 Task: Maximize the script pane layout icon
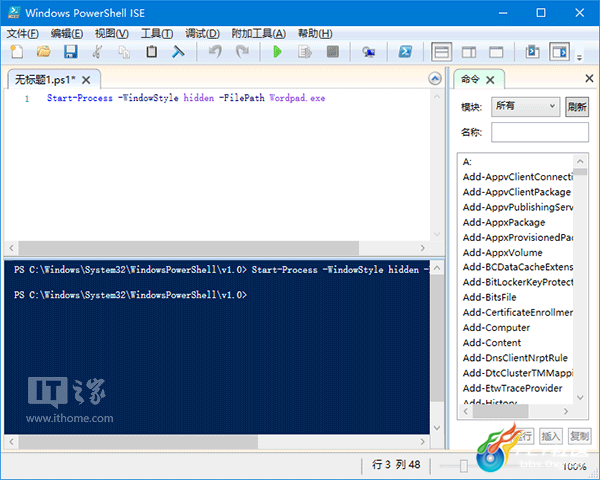click(x=496, y=52)
